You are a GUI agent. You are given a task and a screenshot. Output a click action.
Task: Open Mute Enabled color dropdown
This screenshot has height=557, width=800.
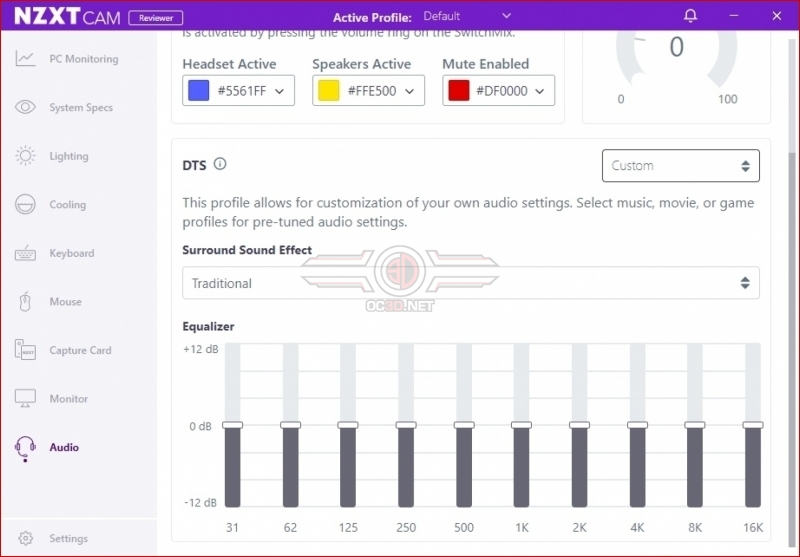pos(498,91)
